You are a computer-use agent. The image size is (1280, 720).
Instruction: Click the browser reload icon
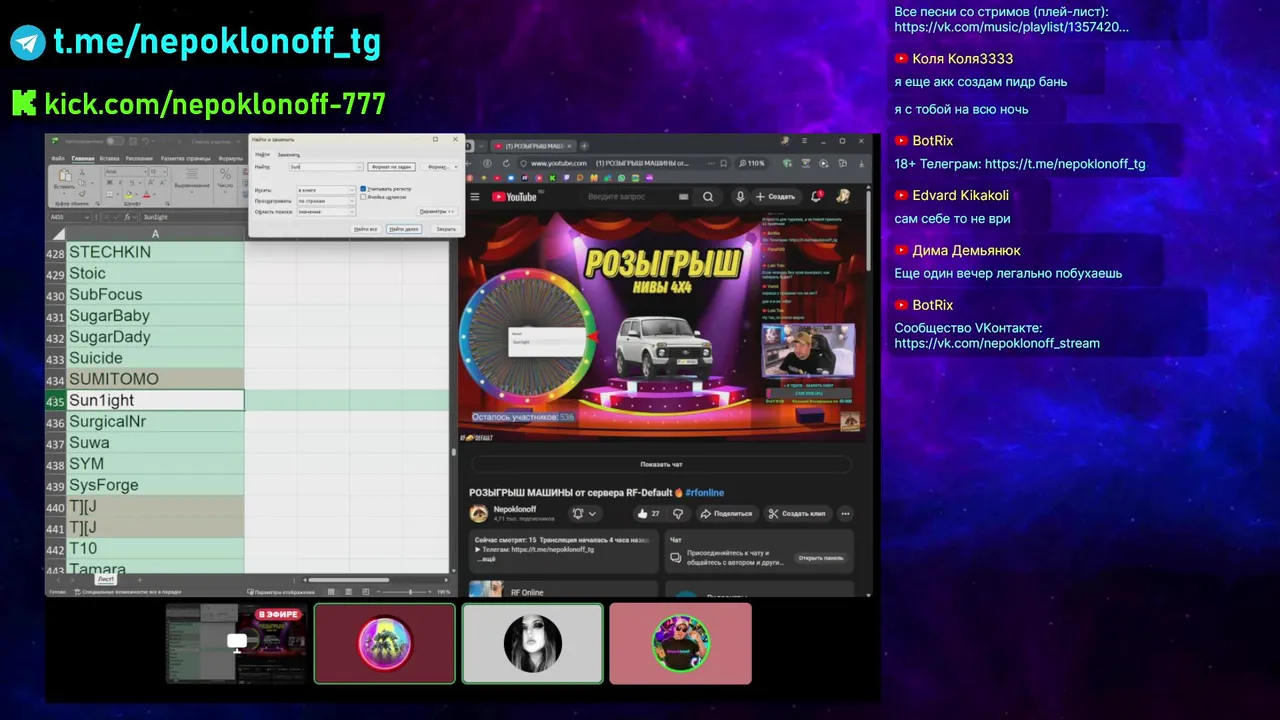pos(506,163)
